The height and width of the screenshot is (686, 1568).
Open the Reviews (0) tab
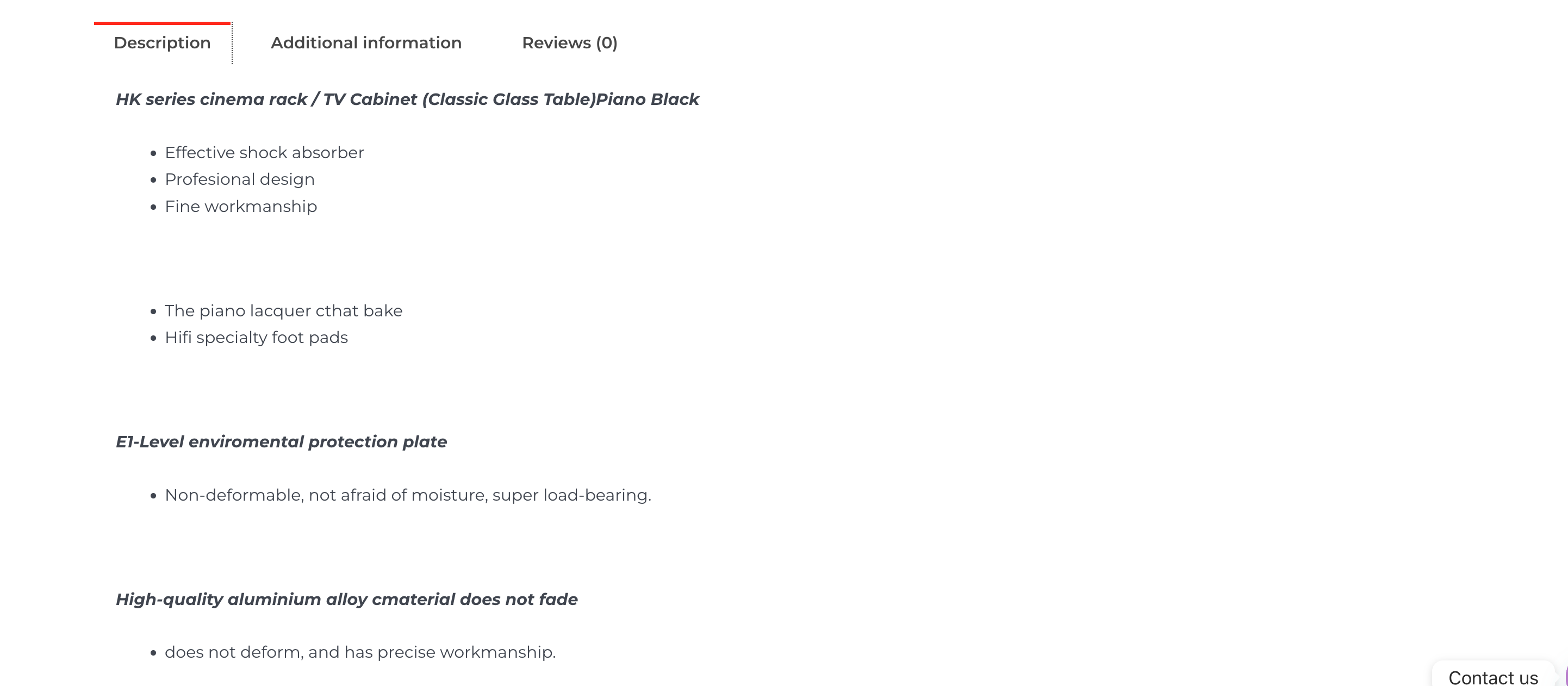click(570, 42)
